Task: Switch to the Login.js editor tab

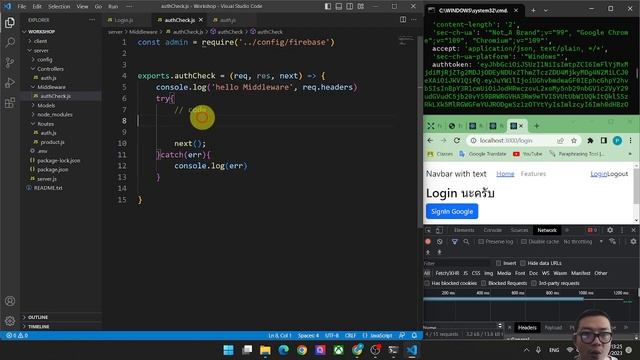Action: tap(124, 20)
